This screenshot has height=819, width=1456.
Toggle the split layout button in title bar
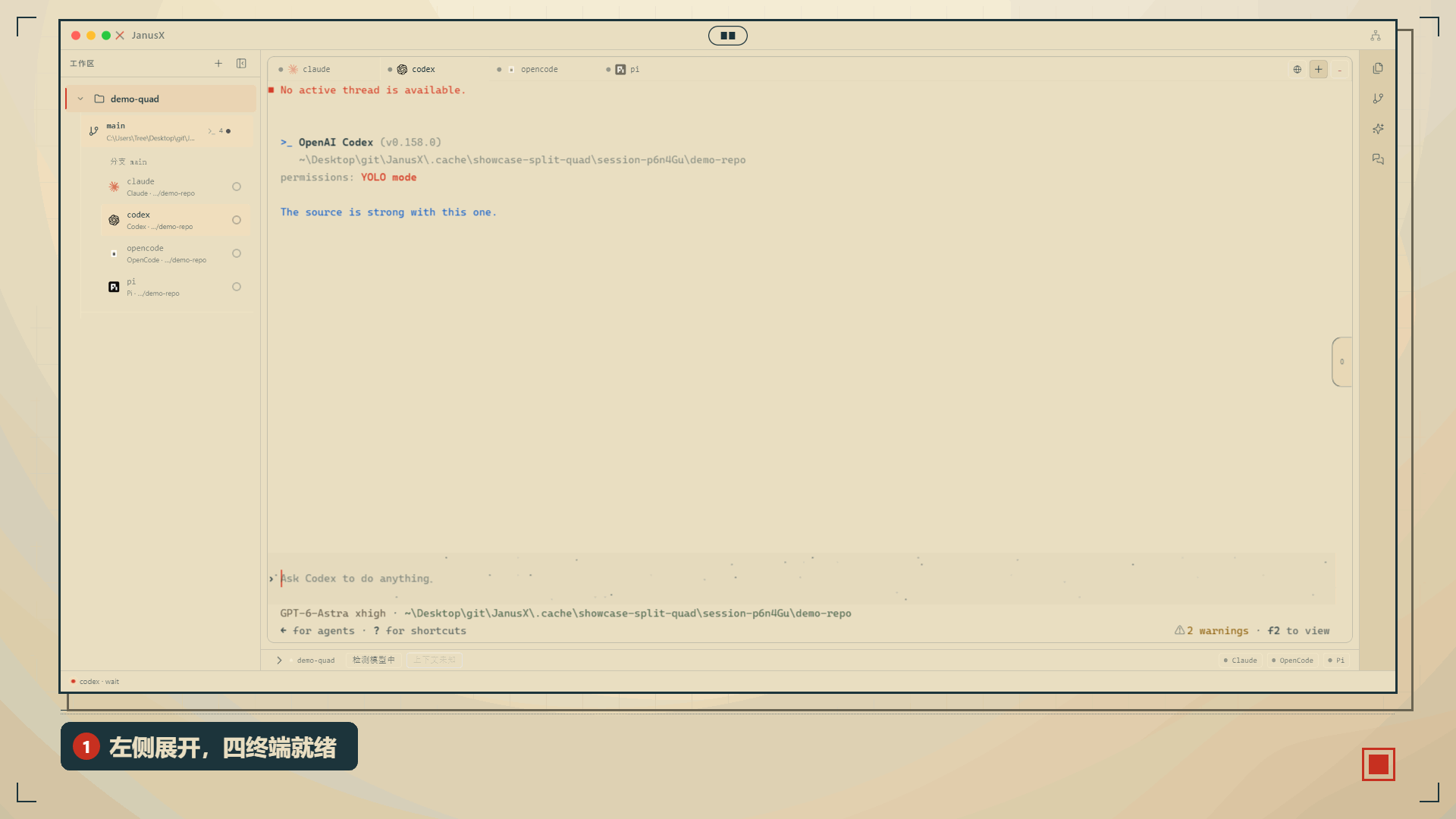click(x=728, y=36)
